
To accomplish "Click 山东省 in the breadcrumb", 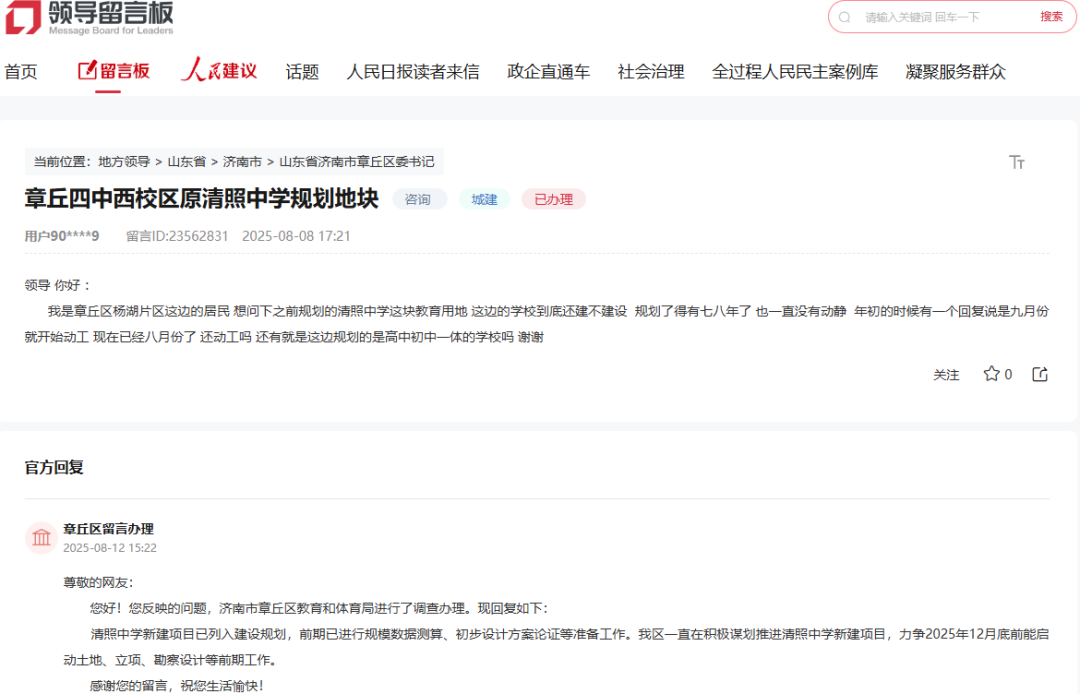I will pos(186,161).
